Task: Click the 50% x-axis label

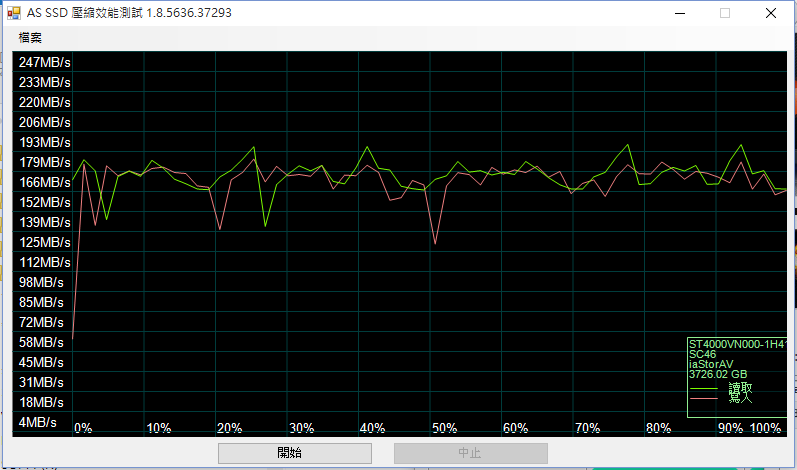Action: (x=444, y=428)
